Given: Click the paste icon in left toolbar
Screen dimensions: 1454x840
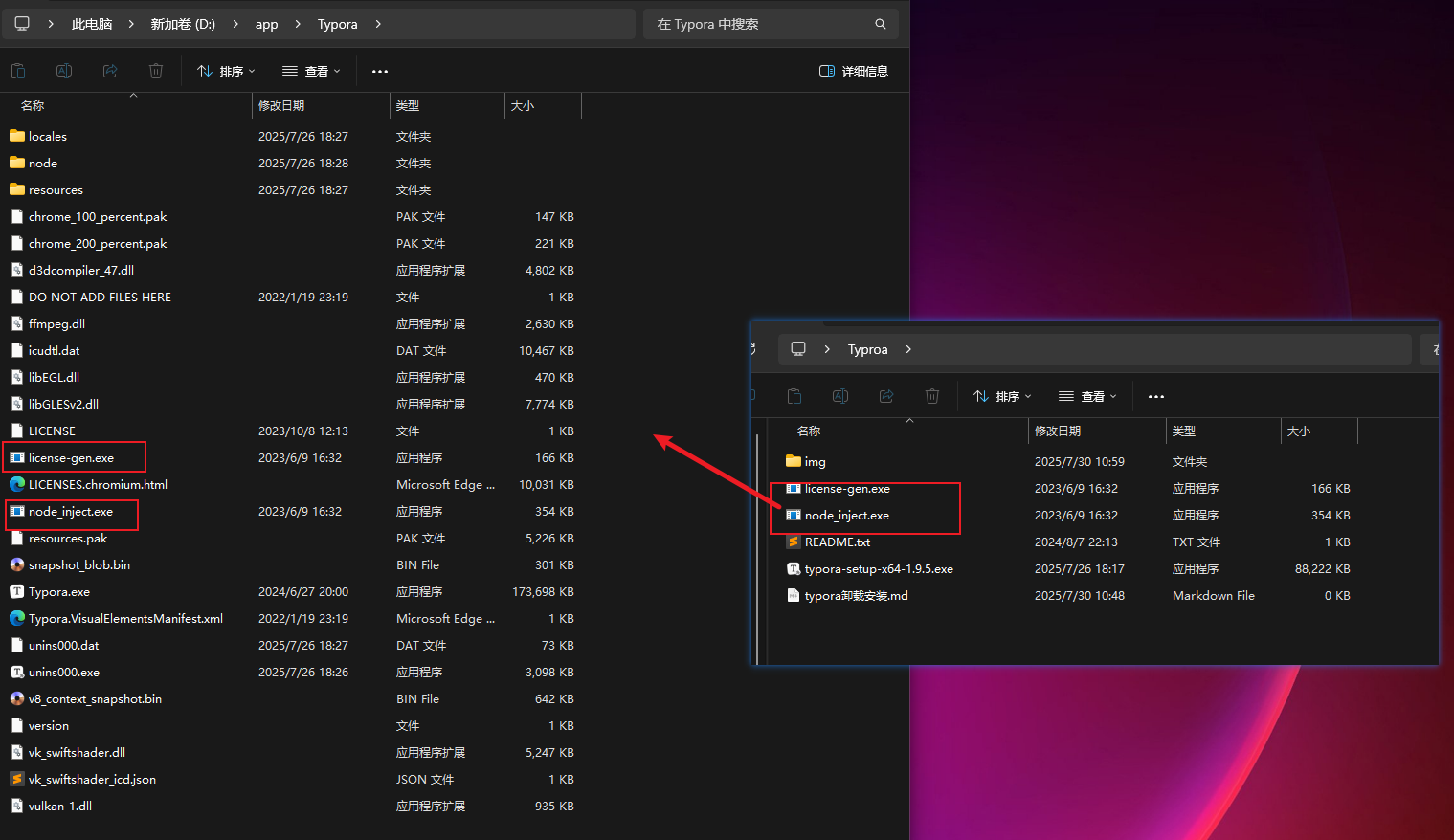Looking at the screenshot, I should click(x=18, y=71).
